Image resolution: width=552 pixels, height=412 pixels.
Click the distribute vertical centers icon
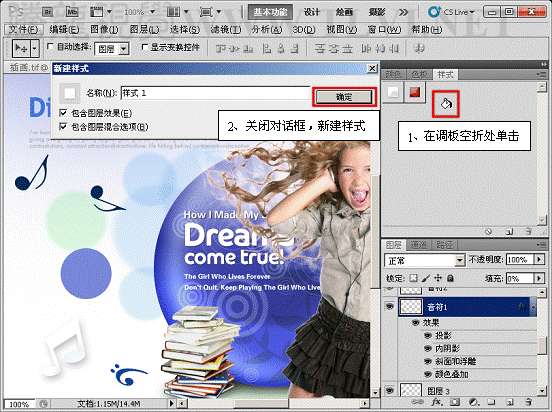pyautogui.click(x=333, y=48)
